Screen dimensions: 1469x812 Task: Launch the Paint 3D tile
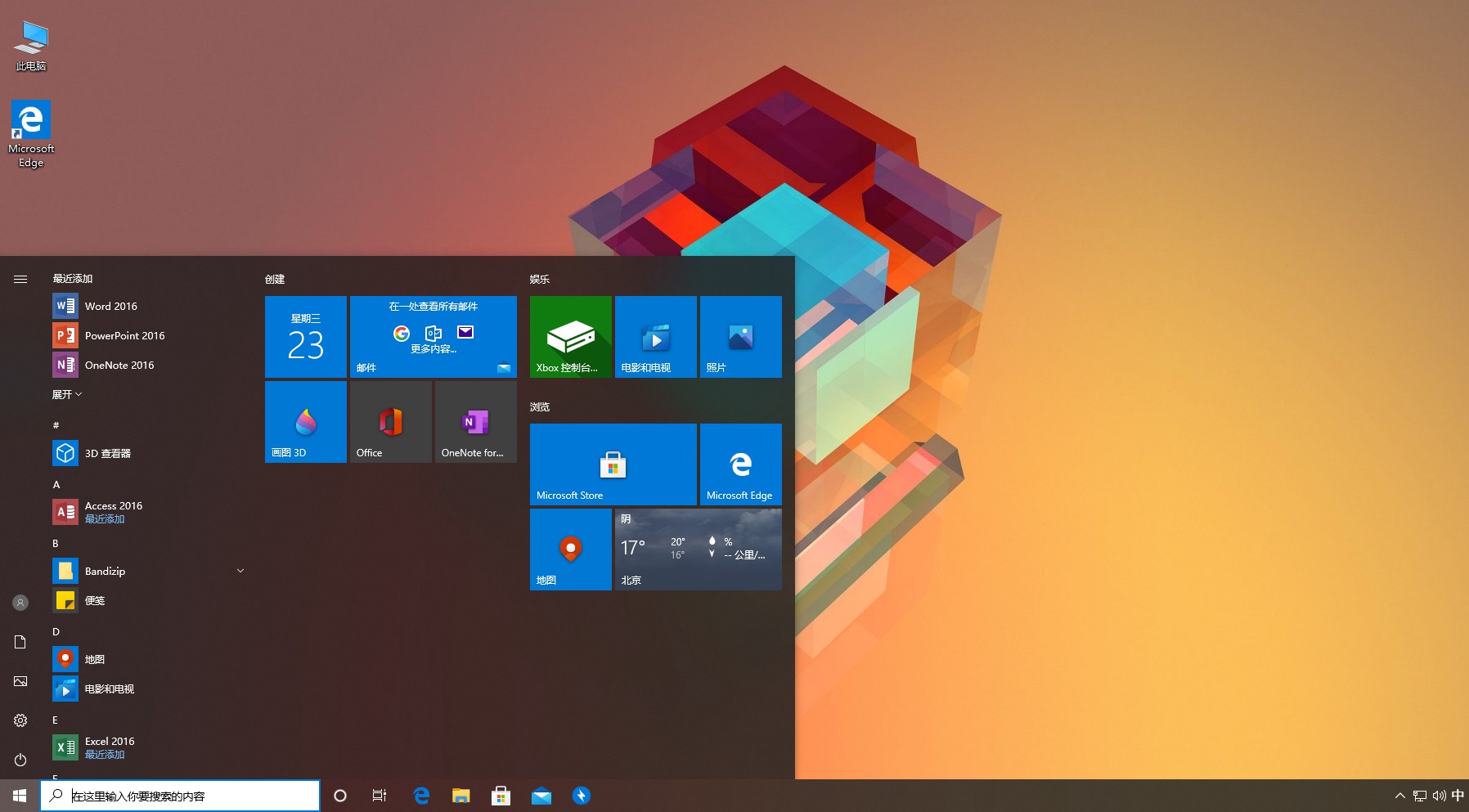point(305,422)
